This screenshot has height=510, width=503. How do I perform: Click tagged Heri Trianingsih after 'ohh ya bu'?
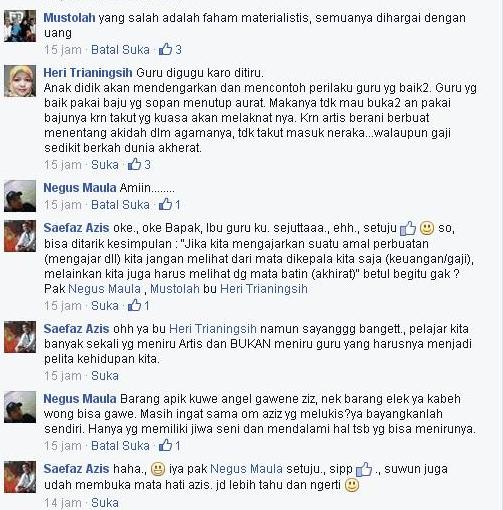(x=213, y=329)
